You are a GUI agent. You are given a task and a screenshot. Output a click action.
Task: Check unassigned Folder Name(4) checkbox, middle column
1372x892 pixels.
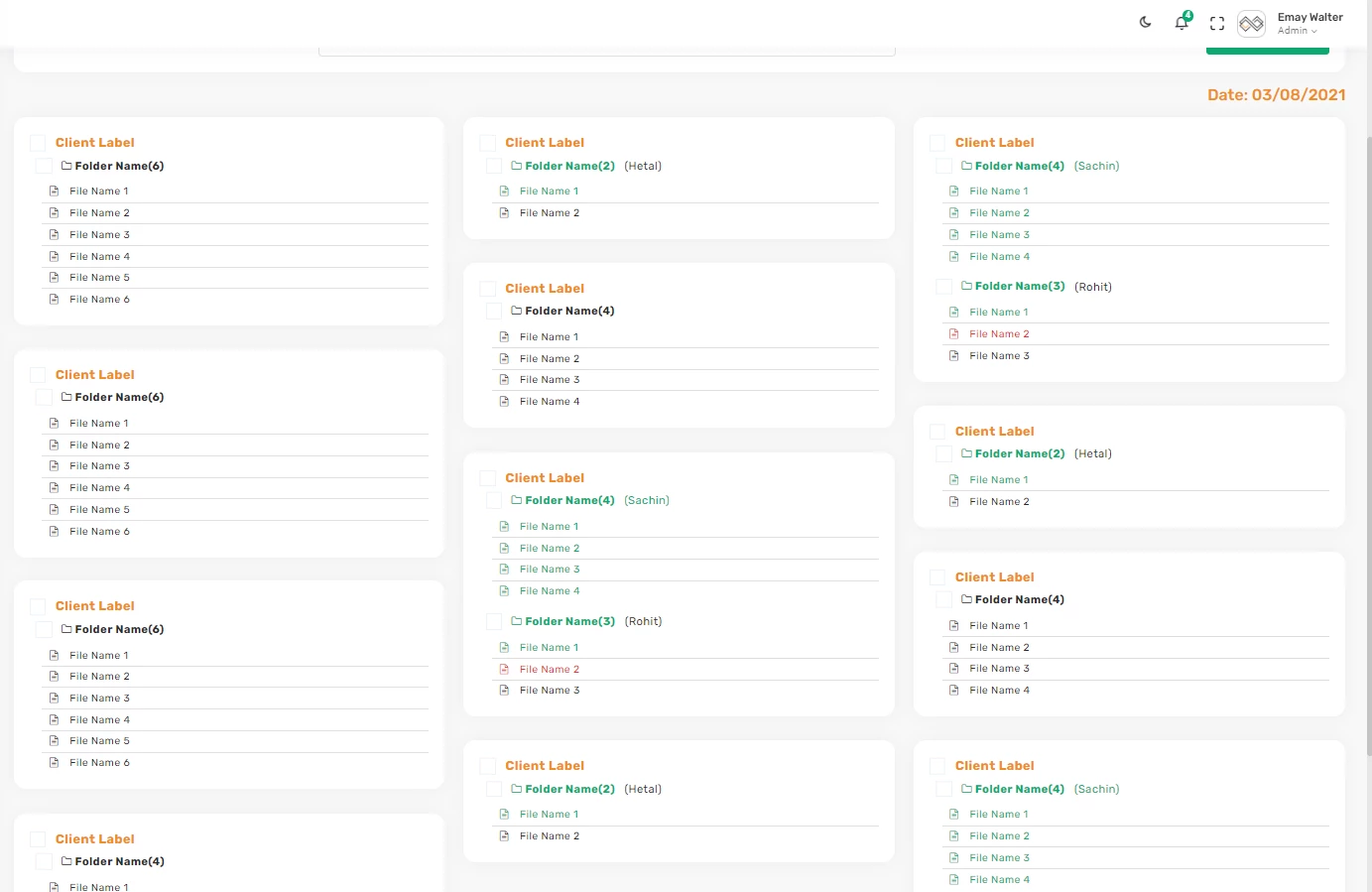tap(493, 312)
